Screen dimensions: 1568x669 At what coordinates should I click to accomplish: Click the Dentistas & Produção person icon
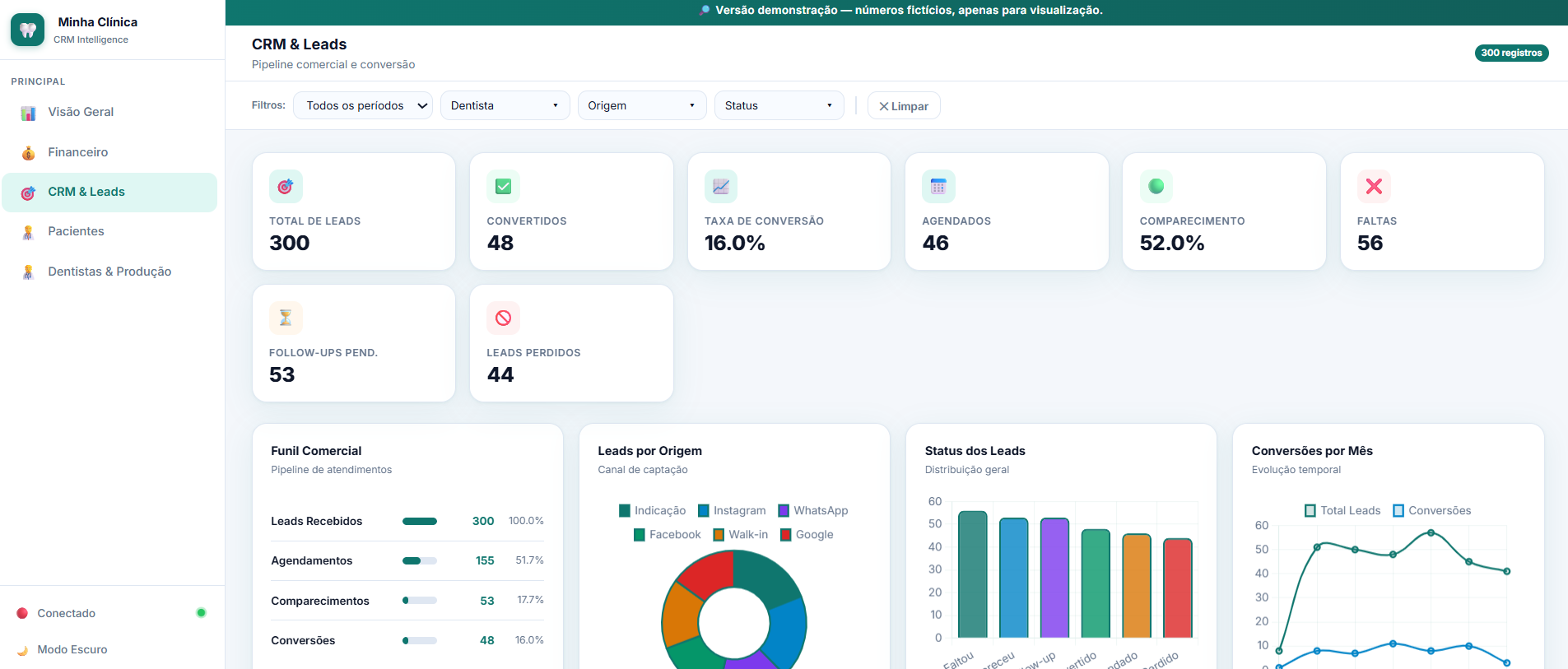tap(28, 272)
